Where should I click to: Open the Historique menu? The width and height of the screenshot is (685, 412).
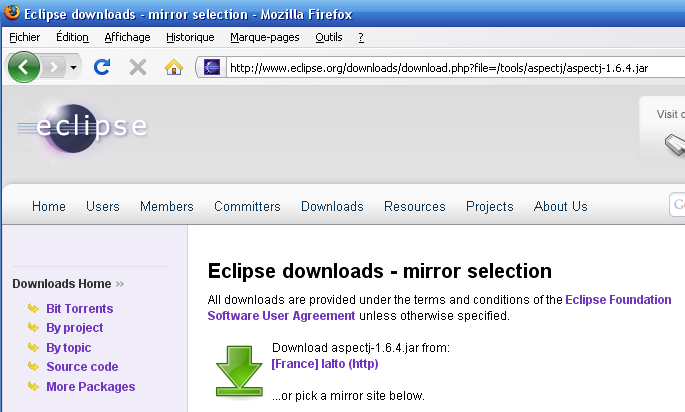point(190,37)
